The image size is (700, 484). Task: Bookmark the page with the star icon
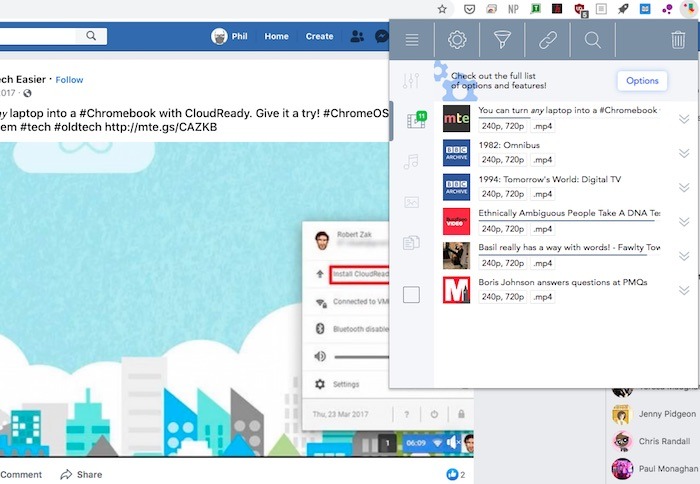click(442, 9)
